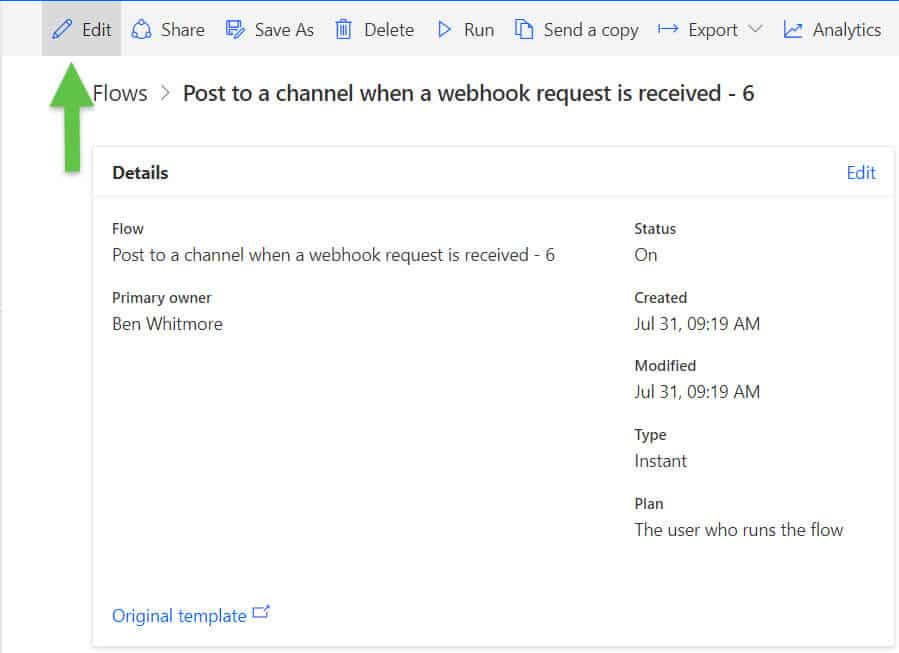Viewport: 899px width, 653px height.
Task: Expand the Export dropdown chevron
Action: tap(755, 29)
